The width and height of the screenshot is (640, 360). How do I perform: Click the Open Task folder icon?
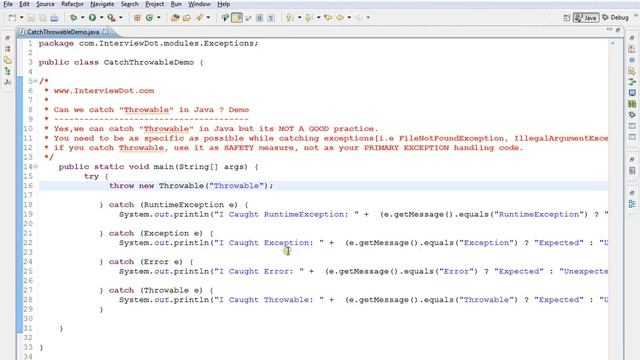(187, 18)
